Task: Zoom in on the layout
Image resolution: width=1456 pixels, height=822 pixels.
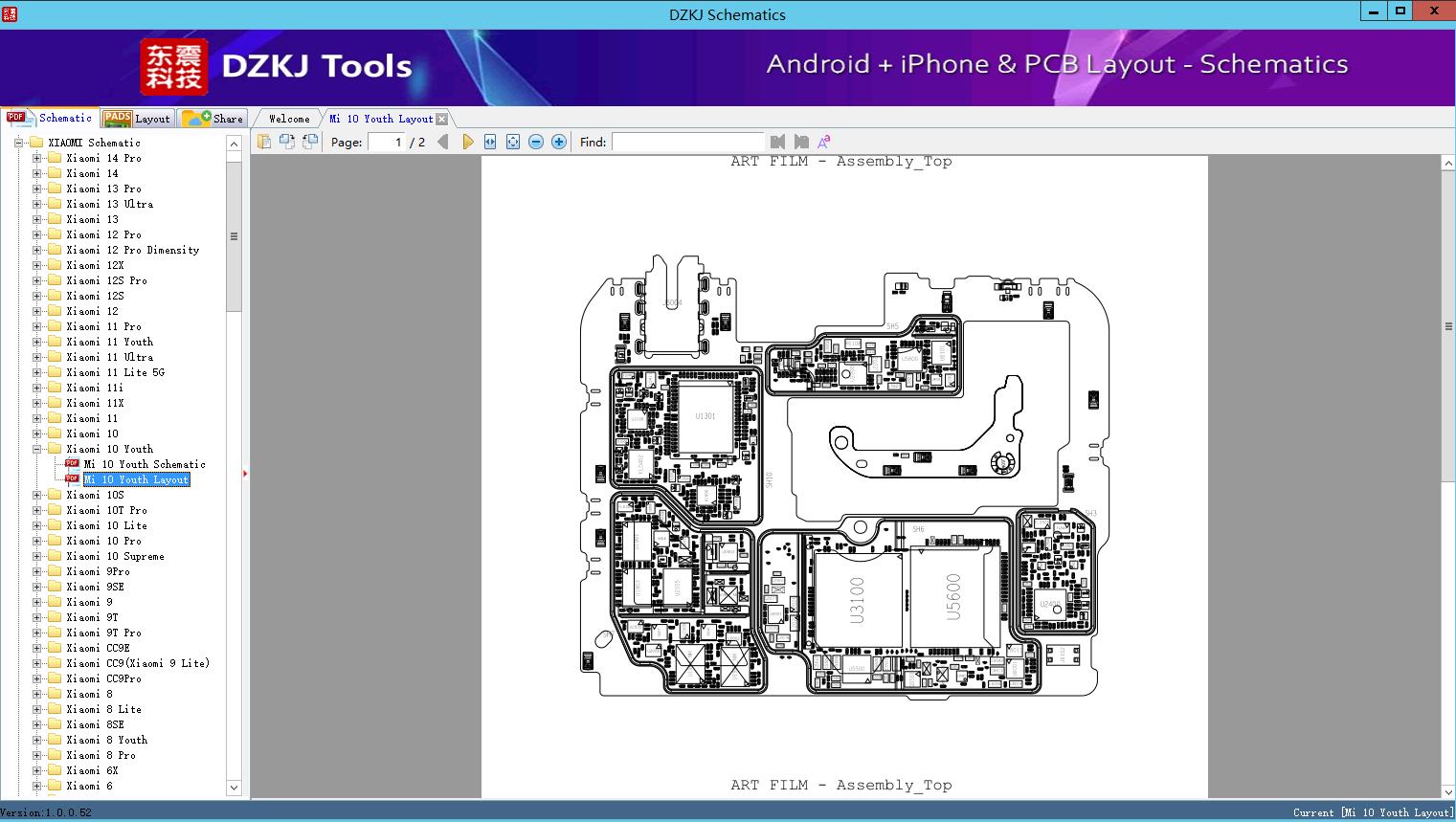Action: coord(559,142)
